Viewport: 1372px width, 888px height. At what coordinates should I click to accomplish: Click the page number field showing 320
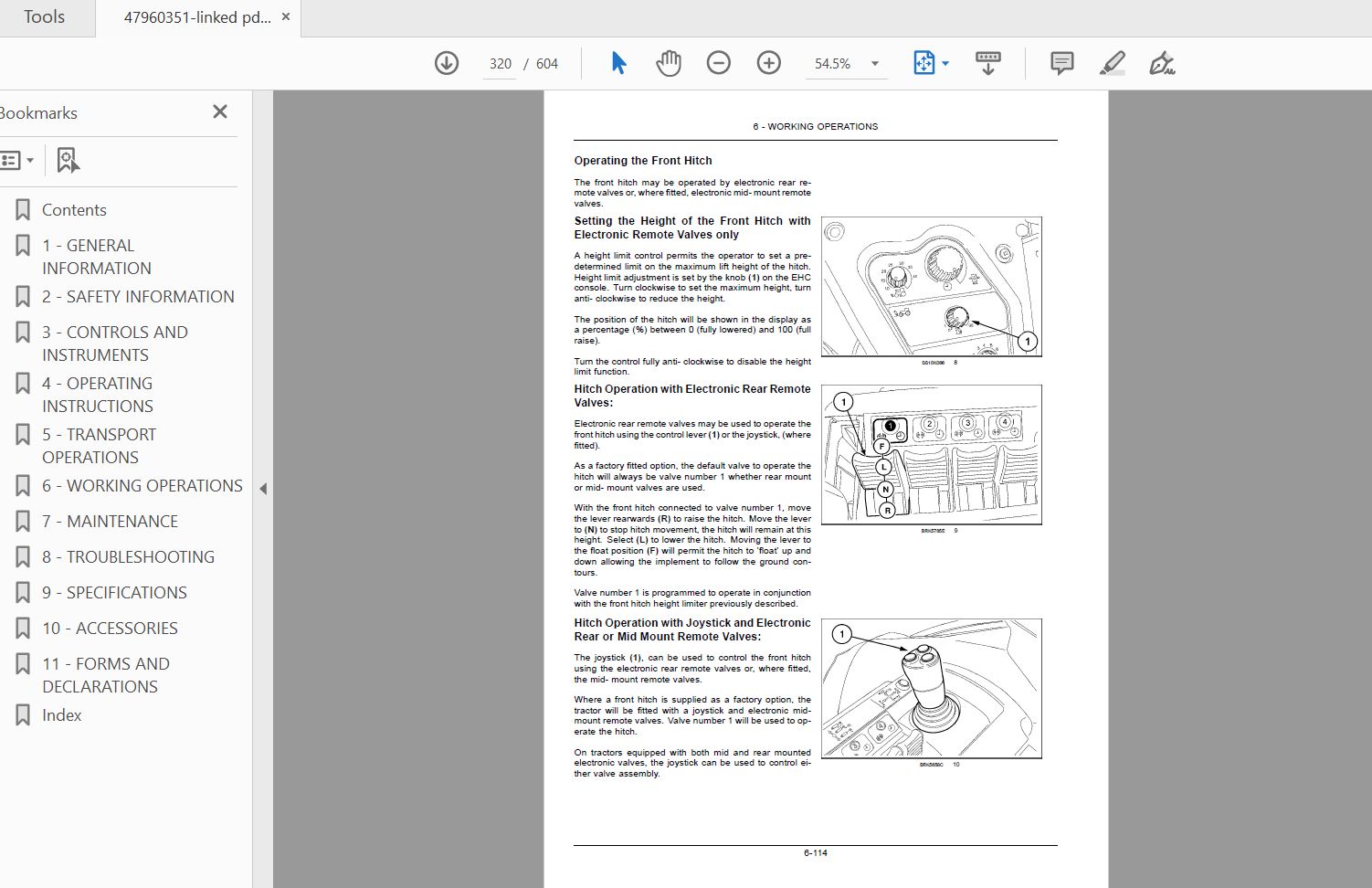tap(500, 64)
